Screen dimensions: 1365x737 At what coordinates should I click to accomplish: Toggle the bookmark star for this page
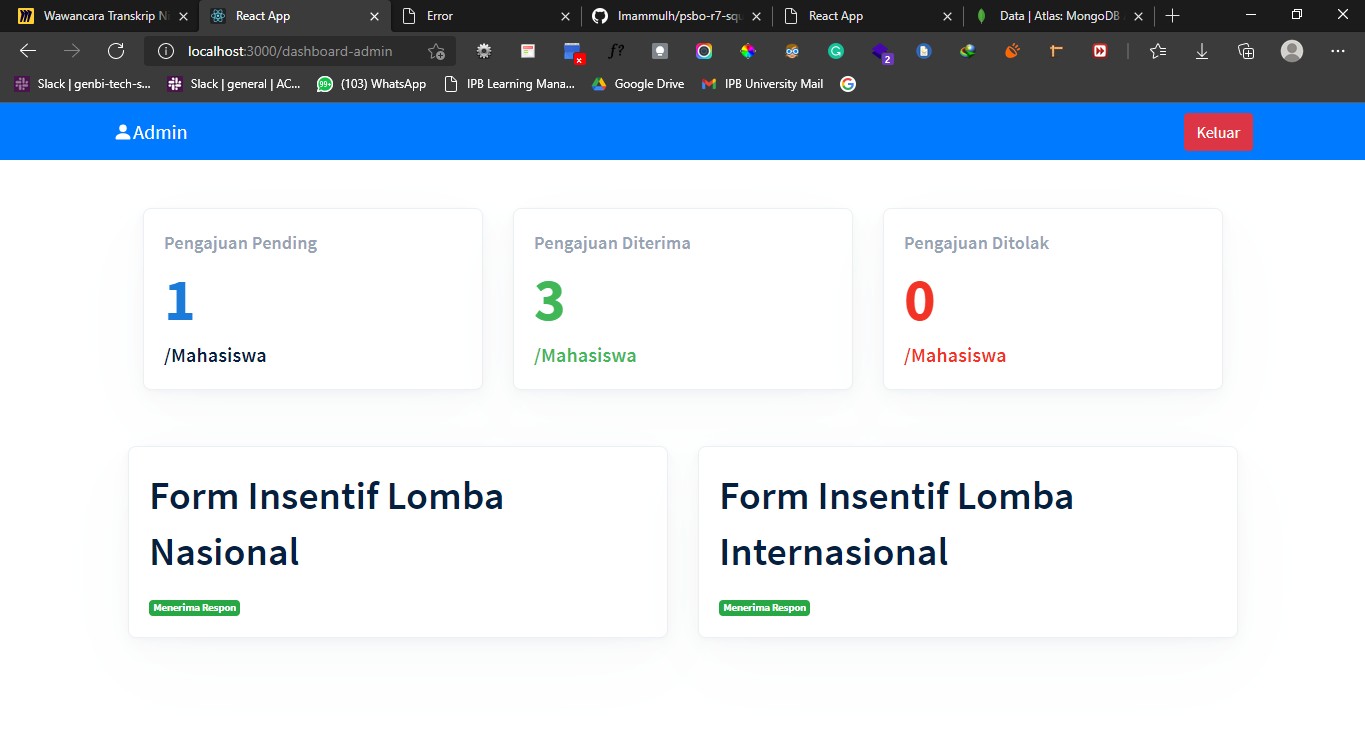click(435, 50)
